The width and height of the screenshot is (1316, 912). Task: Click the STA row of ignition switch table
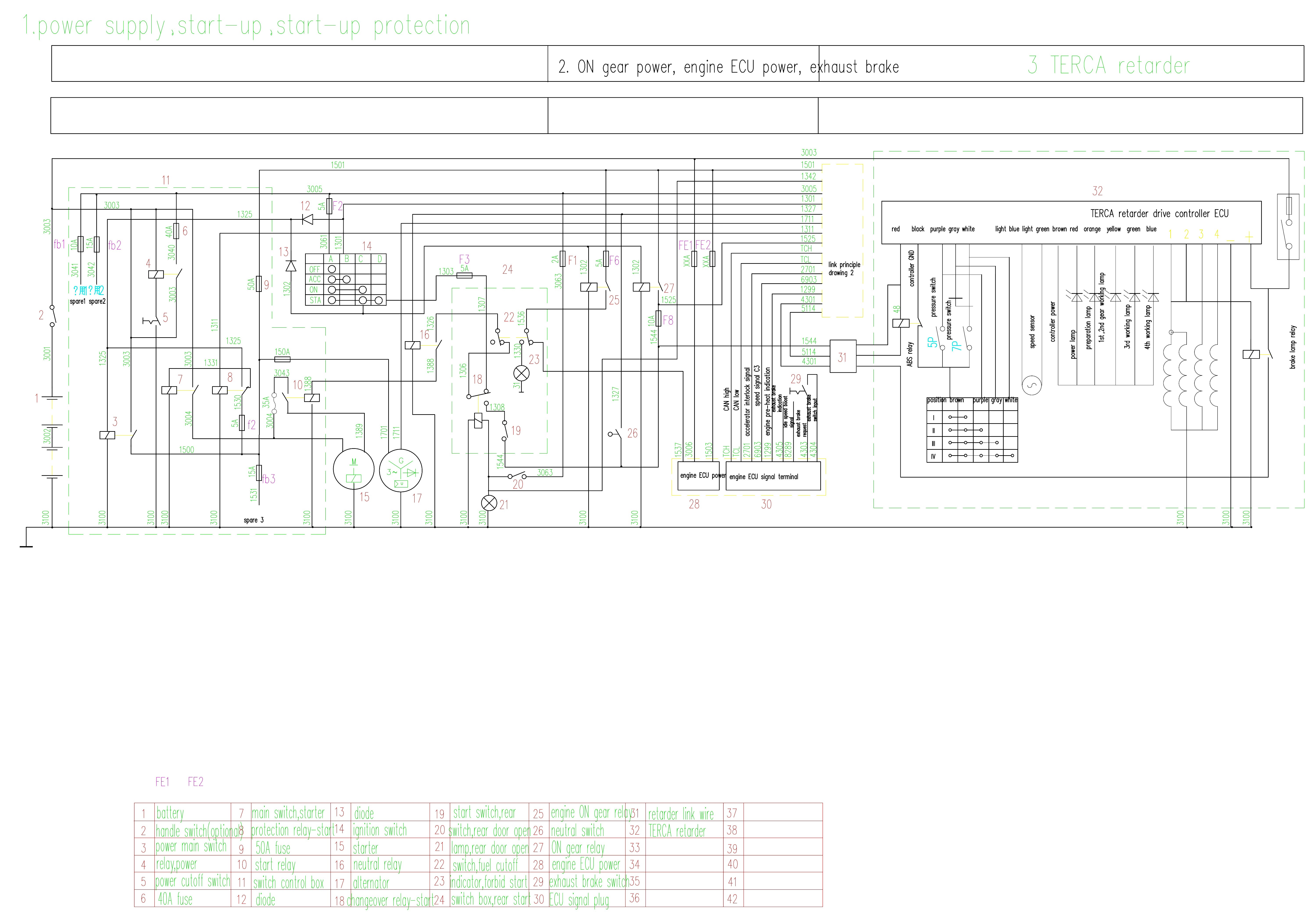pyautogui.click(x=346, y=300)
